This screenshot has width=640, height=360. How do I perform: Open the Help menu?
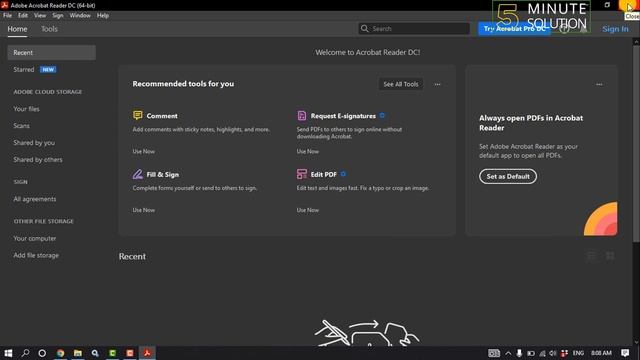click(x=103, y=16)
